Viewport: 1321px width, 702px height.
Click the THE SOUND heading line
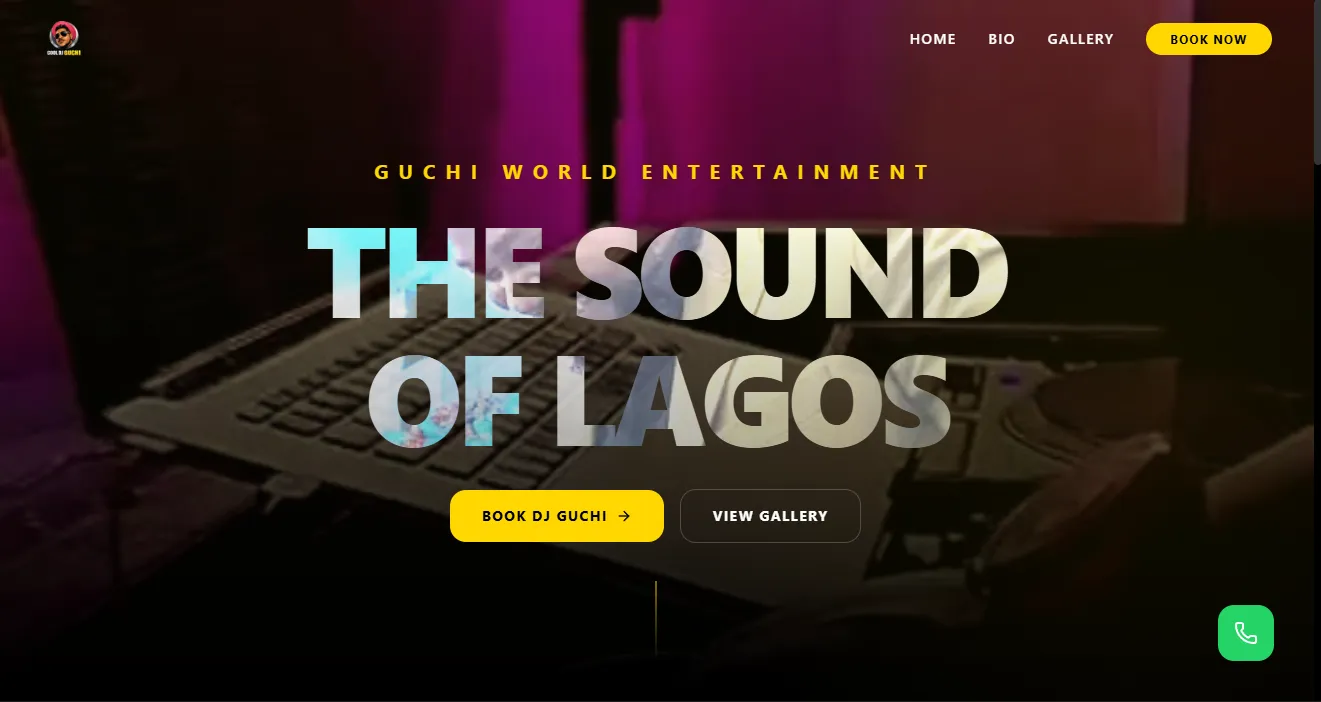[657, 273]
